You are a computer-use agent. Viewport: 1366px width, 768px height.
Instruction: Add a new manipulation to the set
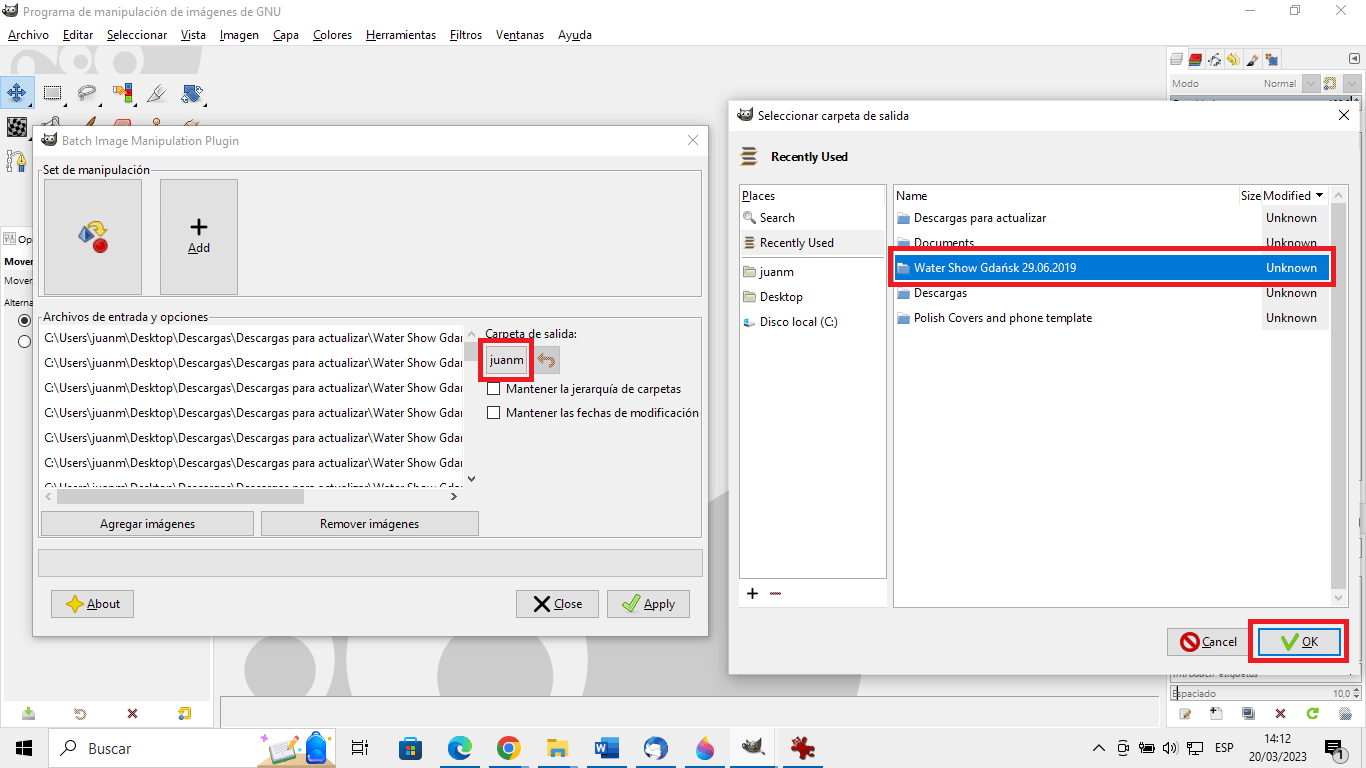199,237
